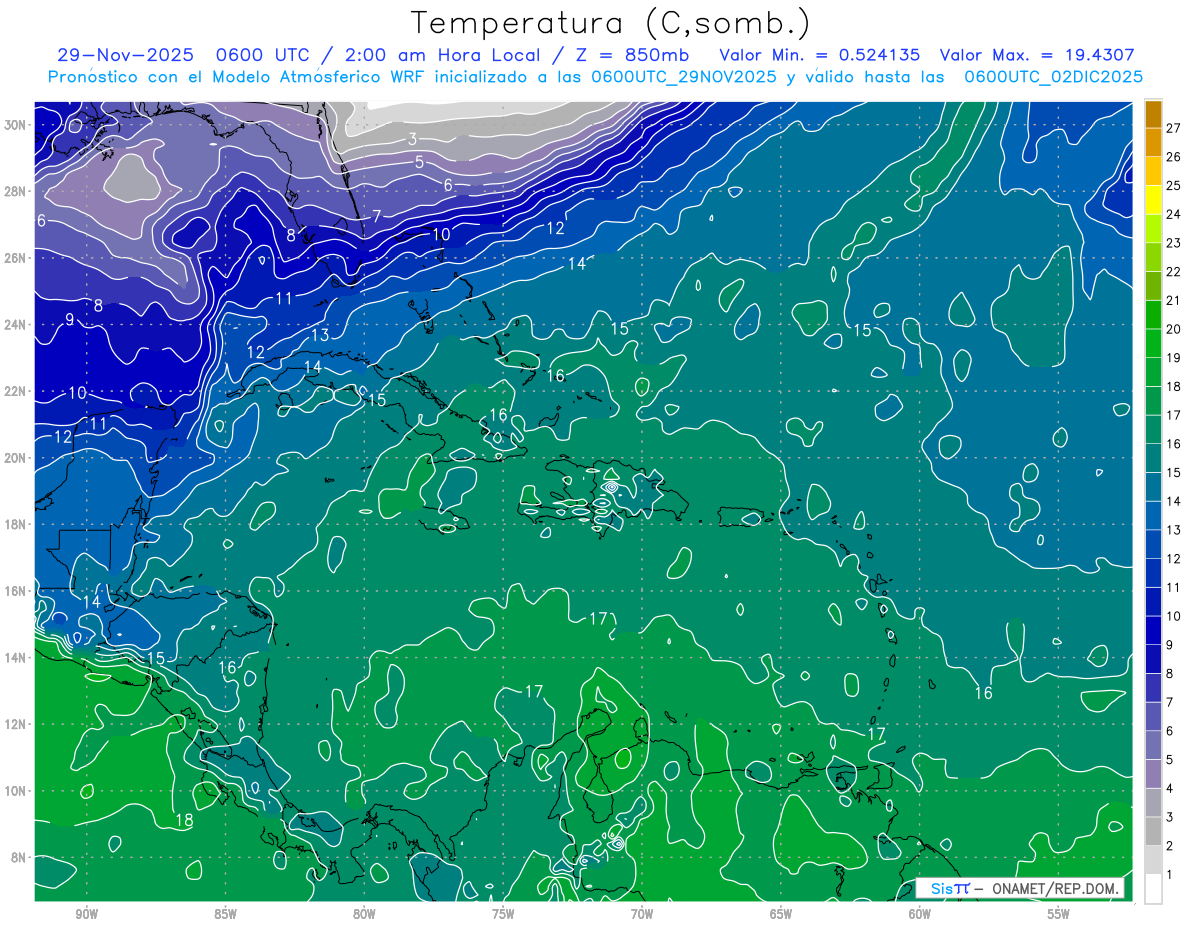Click the 30N latitude axis label
Screen dimensions: 1200x927
click(15, 124)
